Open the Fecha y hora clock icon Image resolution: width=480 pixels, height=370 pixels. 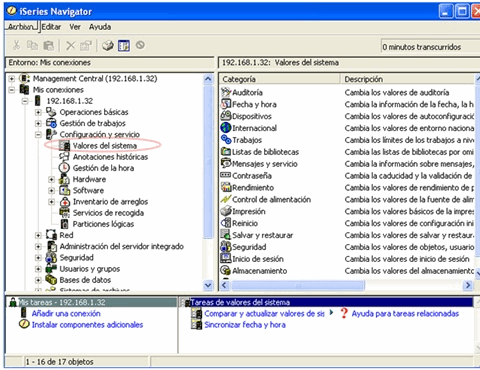point(226,104)
